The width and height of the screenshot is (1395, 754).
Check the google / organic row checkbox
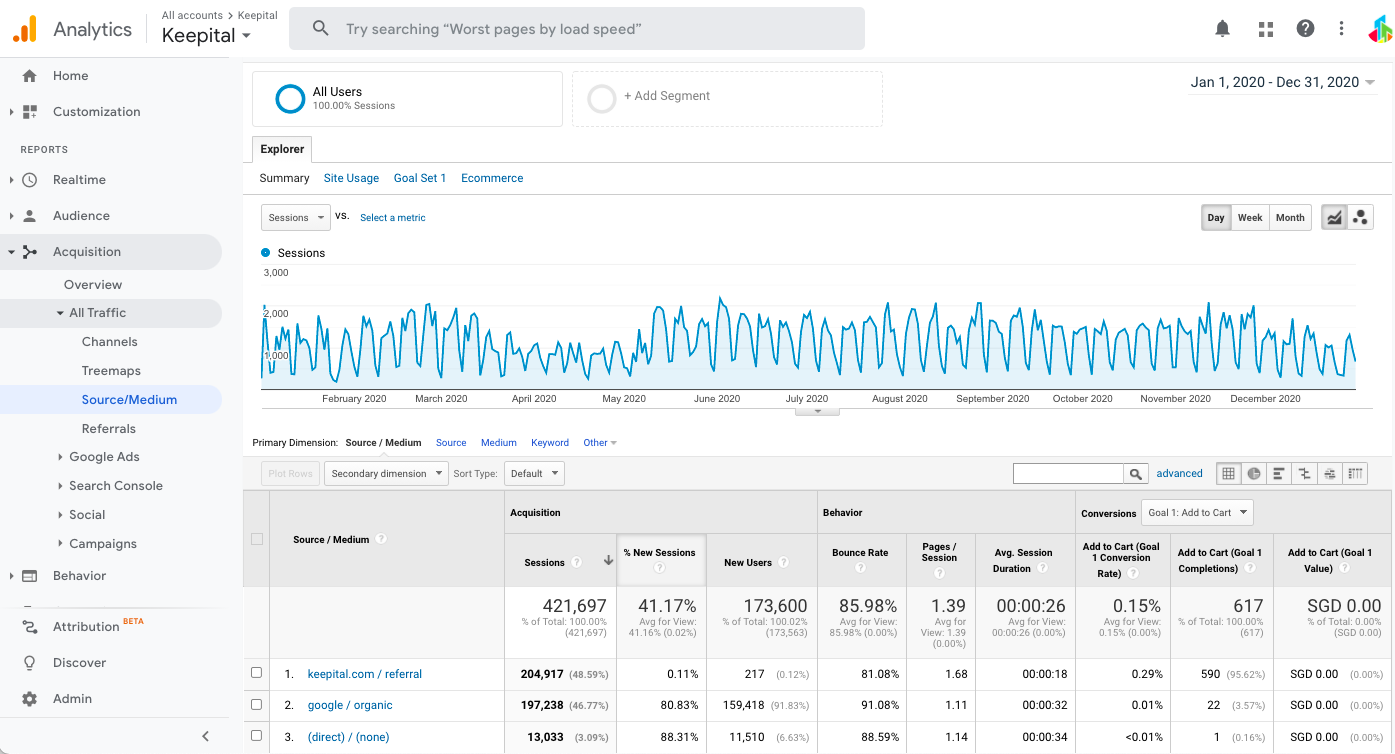pos(257,704)
